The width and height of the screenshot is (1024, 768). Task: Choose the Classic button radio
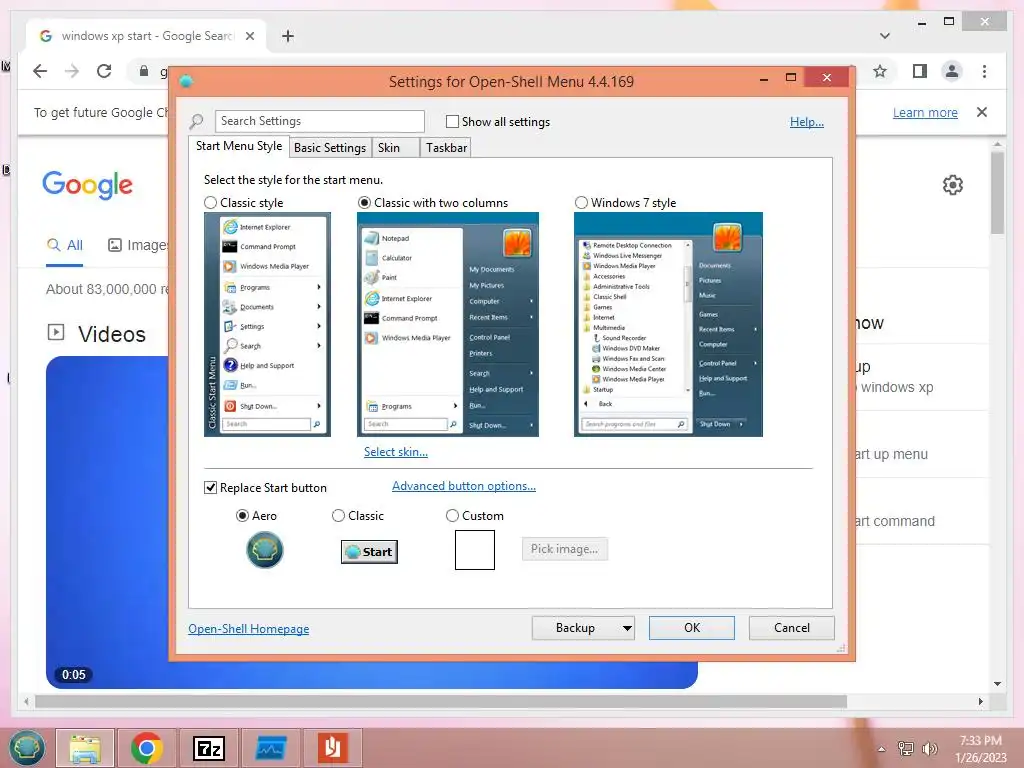338,516
